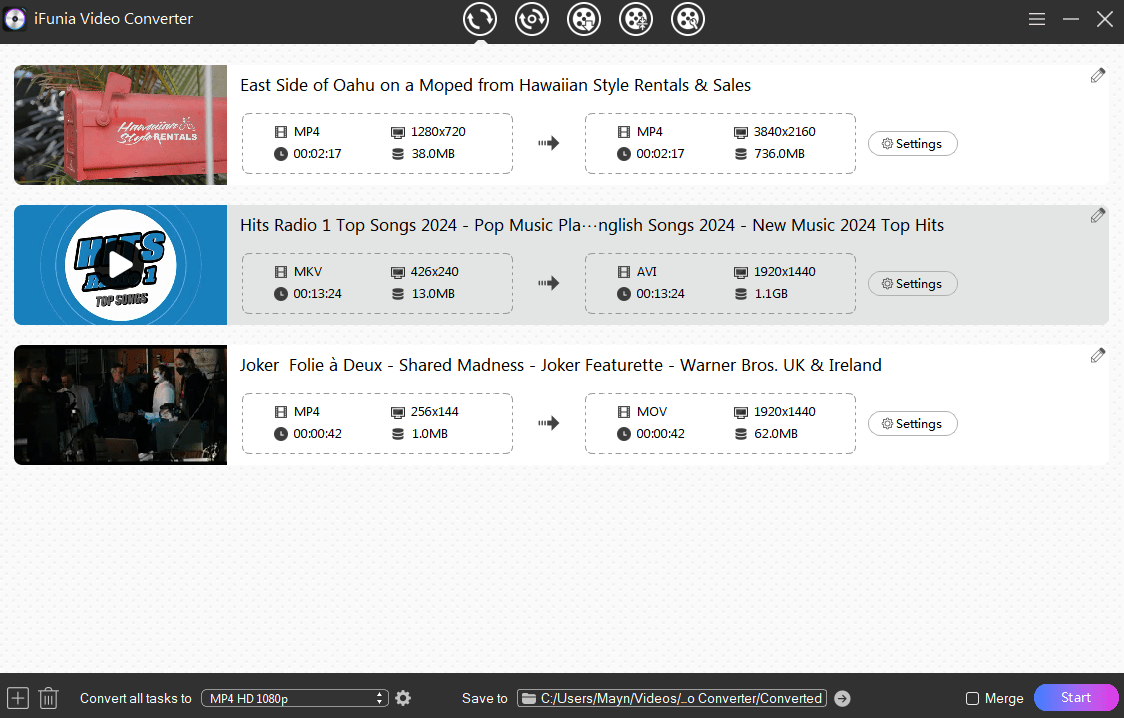Open the video download tab icon
This screenshot has width=1124, height=718.
584,19
